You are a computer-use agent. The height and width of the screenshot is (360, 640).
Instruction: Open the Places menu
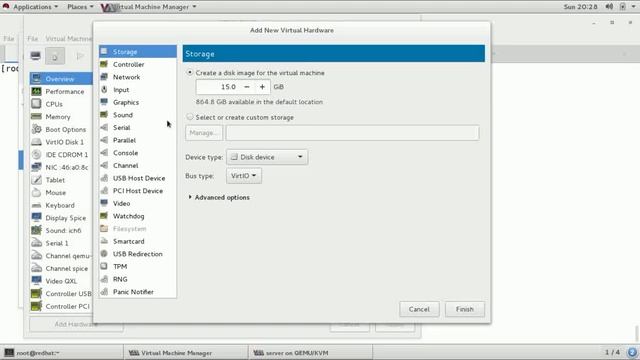click(x=80, y=7)
